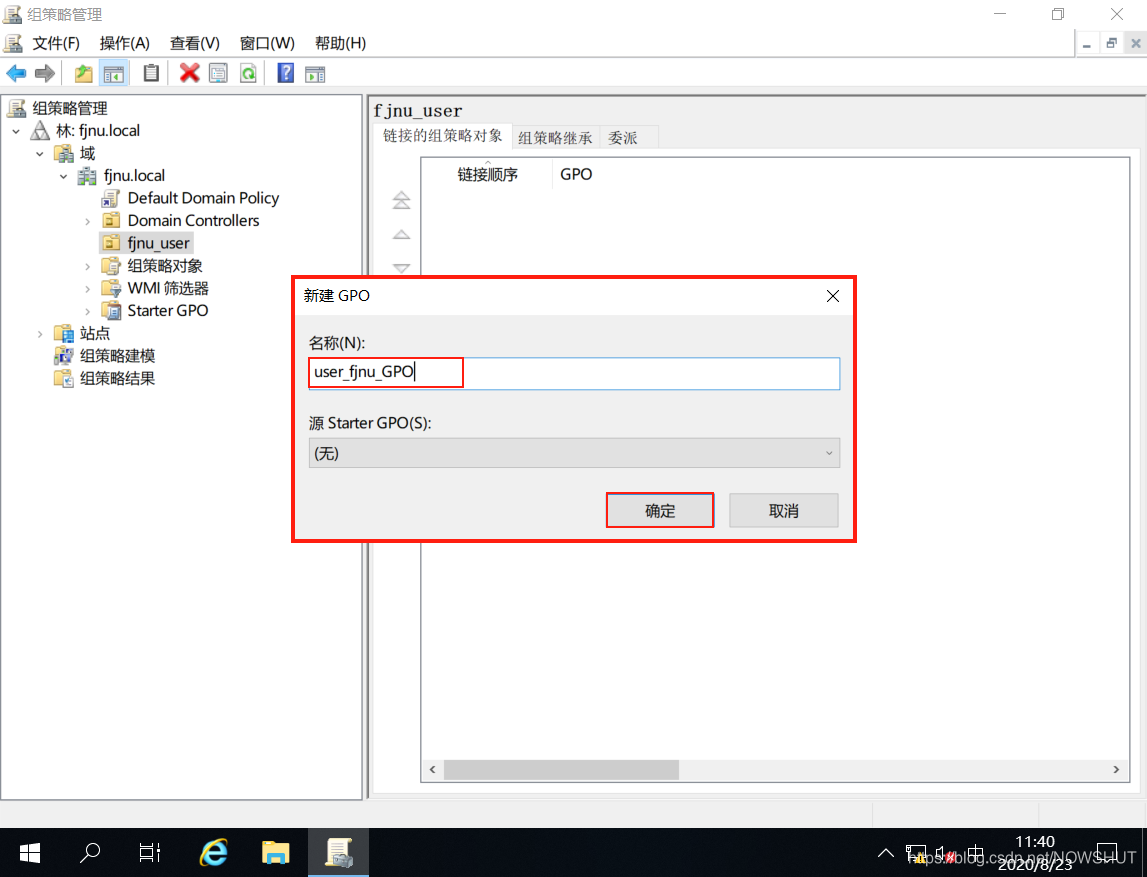This screenshot has height=877, width=1147.
Task: Click the green Refresh toolbar icon
Action: point(249,73)
